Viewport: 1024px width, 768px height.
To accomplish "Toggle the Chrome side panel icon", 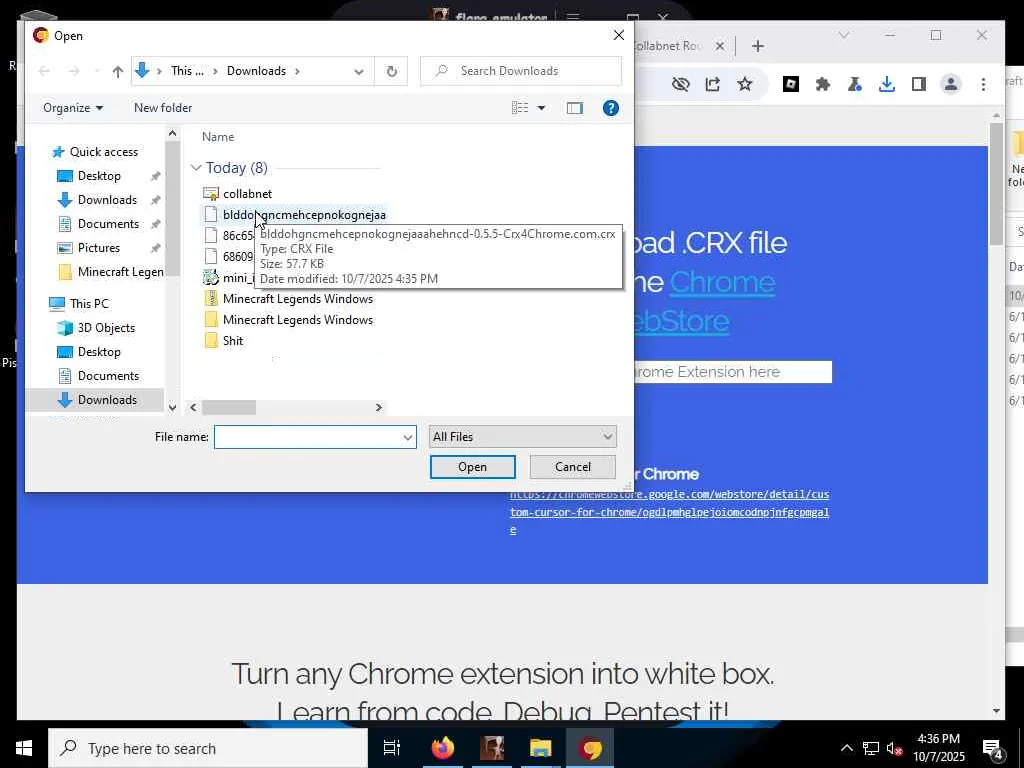I will click(919, 84).
